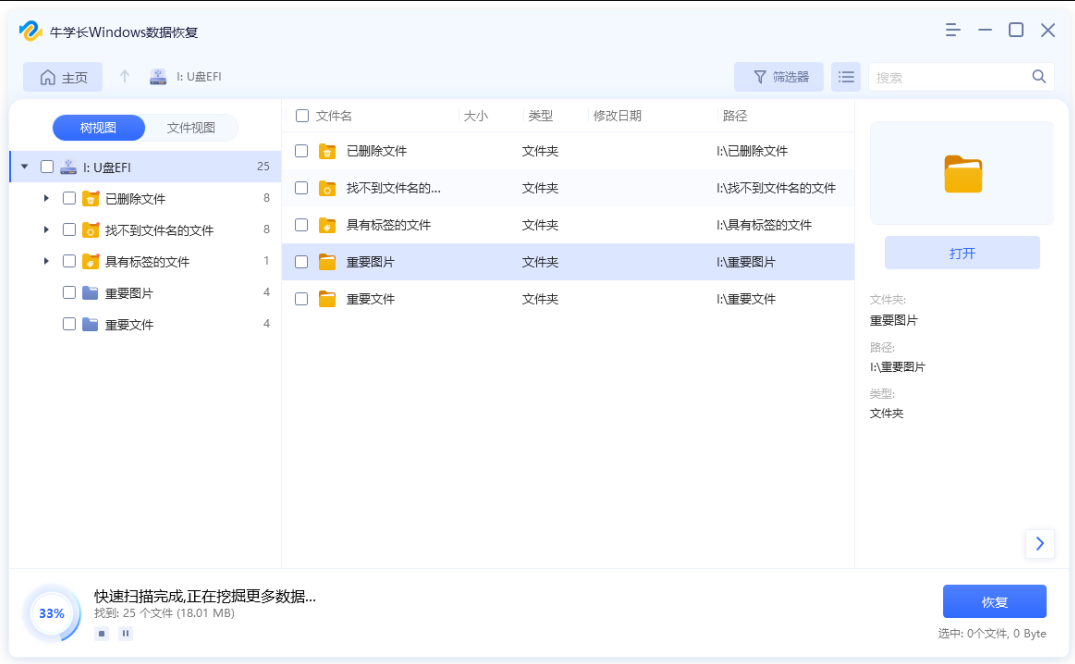
Task: Check 重要文件 in the tree
Action: pyautogui.click(x=69, y=324)
